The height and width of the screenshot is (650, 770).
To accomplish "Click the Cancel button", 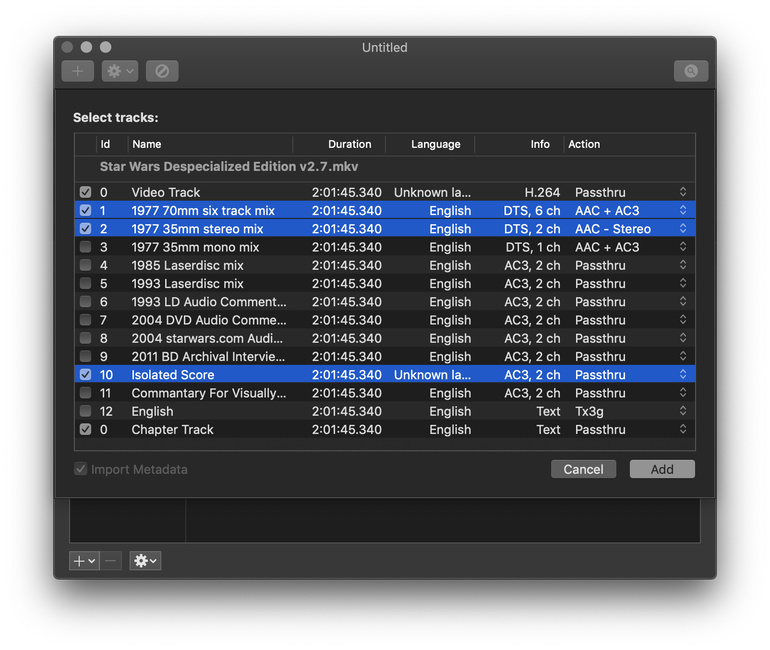I will click(x=583, y=469).
